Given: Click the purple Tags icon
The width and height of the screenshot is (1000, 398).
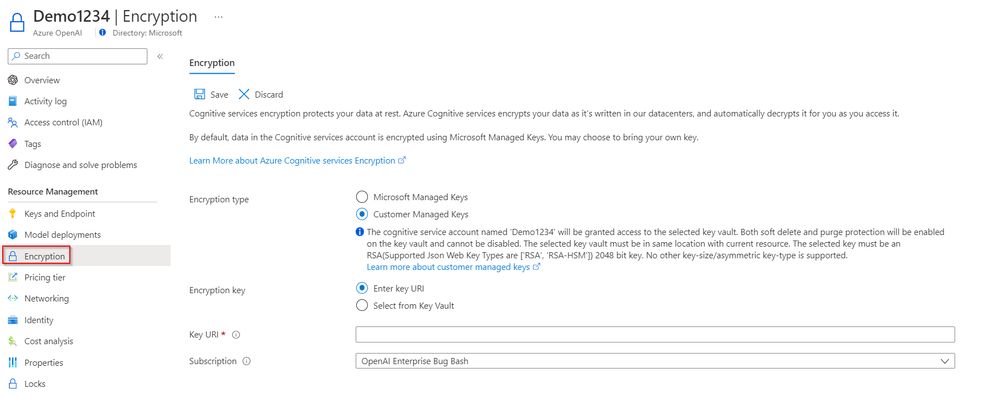Looking at the screenshot, I should (x=13, y=144).
